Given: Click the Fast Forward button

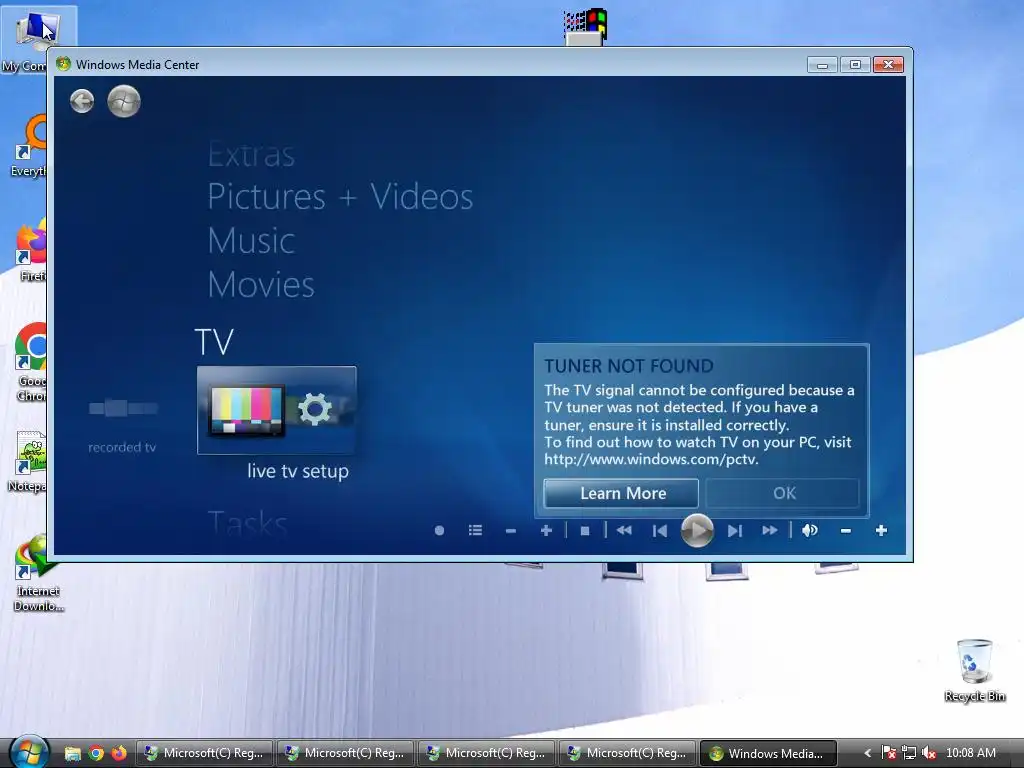Looking at the screenshot, I should point(770,530).
